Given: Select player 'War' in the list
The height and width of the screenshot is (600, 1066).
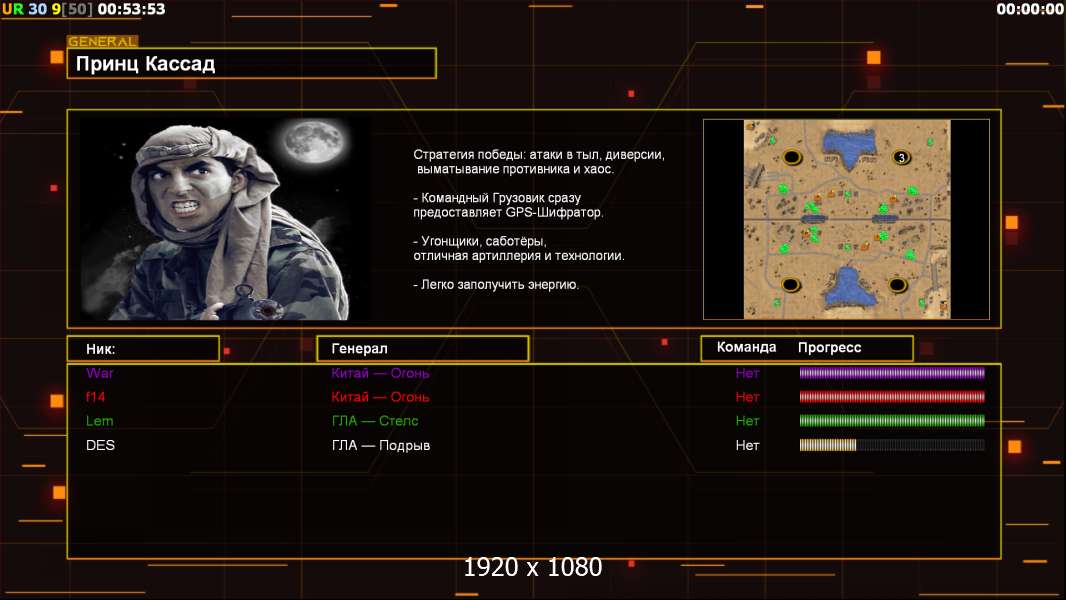Looking at the screenshot, I should (x=101, y=373).
